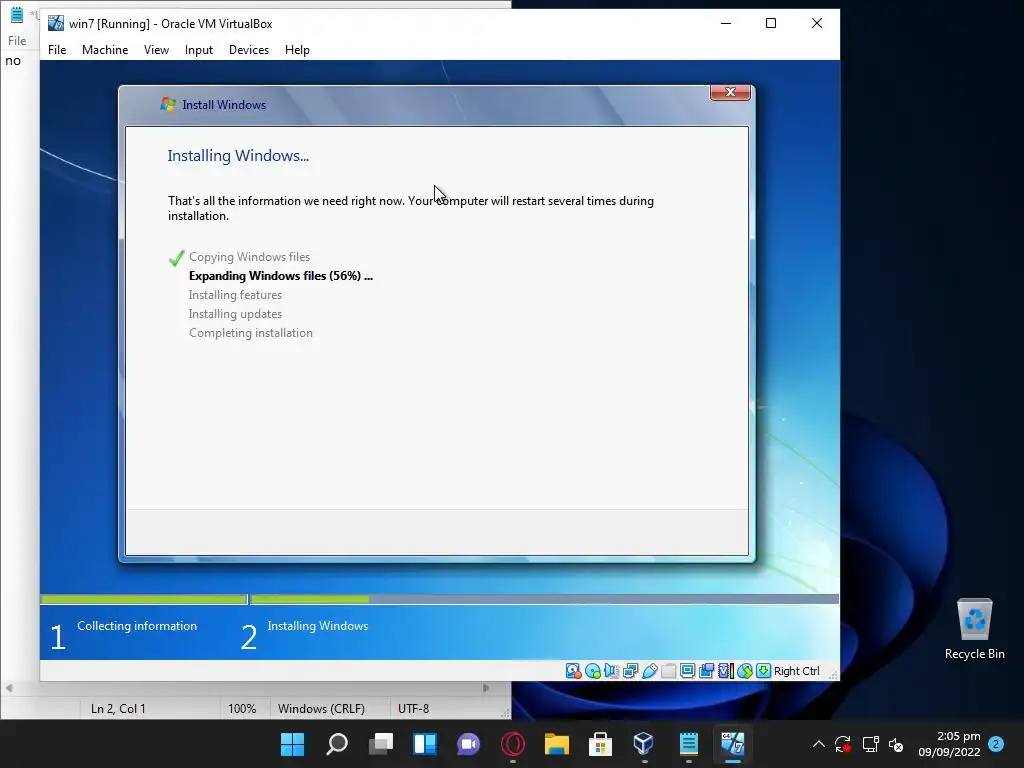Viewport: 1024px width, 768px height.
Task: Click the 'Installing Windows...' heading
Action: [238, 155]
